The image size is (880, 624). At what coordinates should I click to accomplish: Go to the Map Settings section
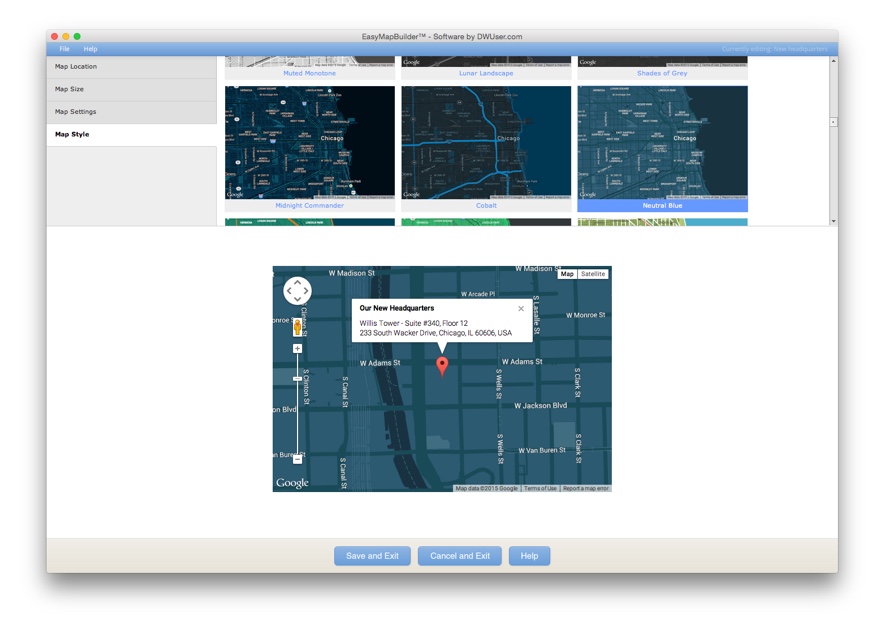[131, 112]
